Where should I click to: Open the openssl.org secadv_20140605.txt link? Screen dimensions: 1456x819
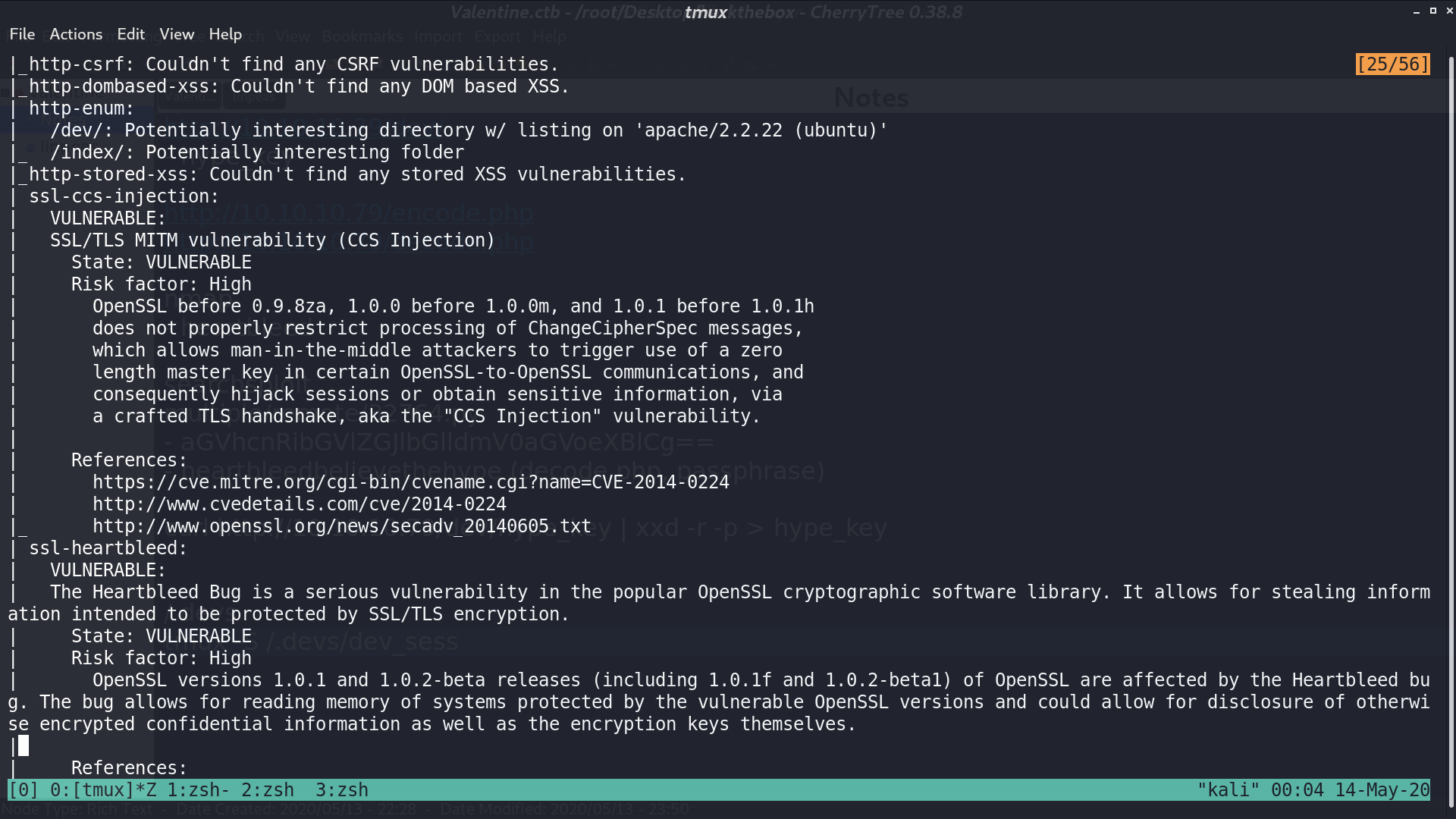pyautogui.click(x=342, y=526)
